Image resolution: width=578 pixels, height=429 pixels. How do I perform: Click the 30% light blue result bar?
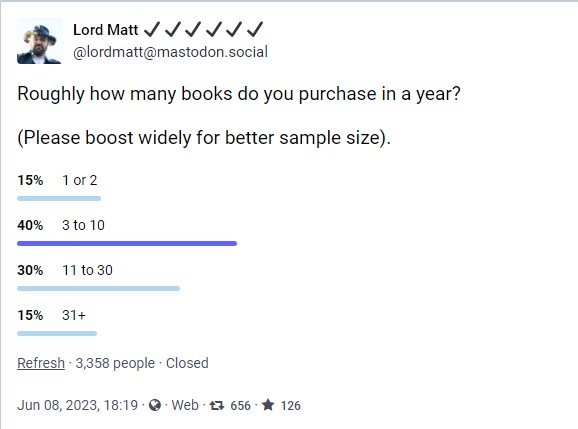(98, 288)
